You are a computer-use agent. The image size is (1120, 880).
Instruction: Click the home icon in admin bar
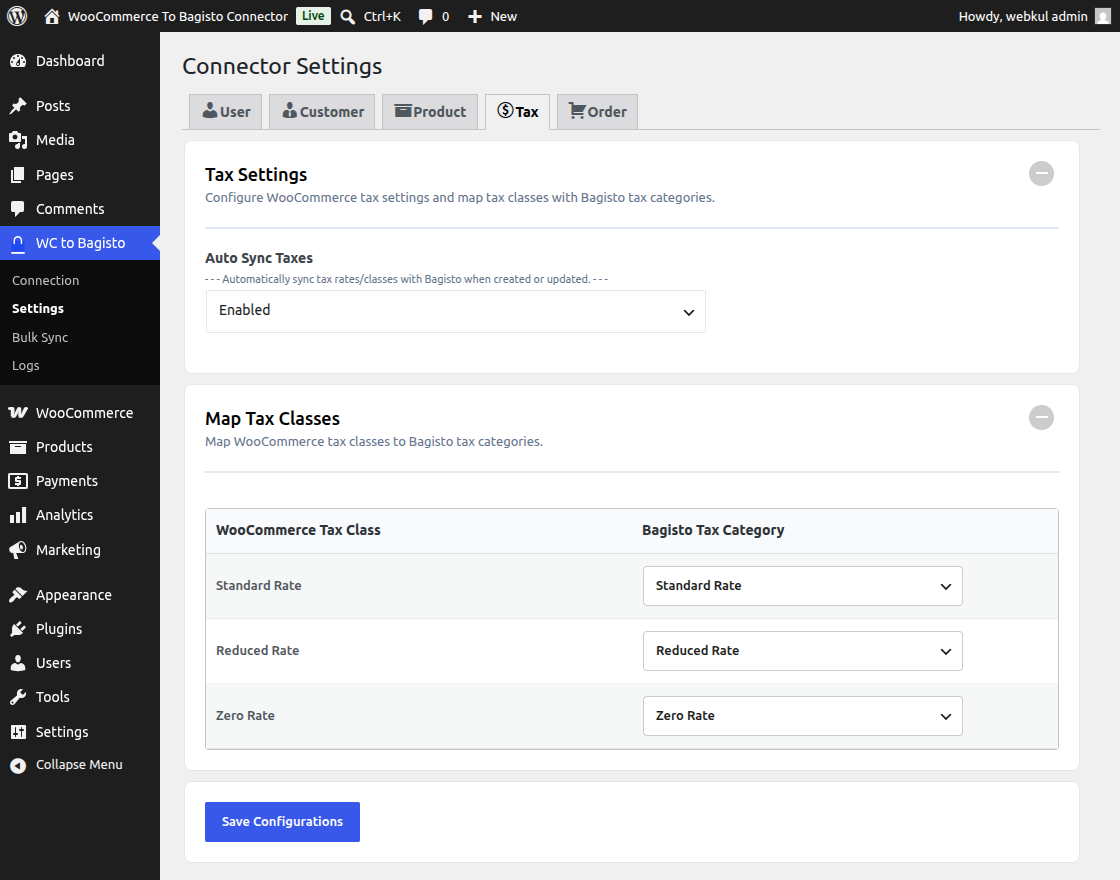[x=51, y=16]
